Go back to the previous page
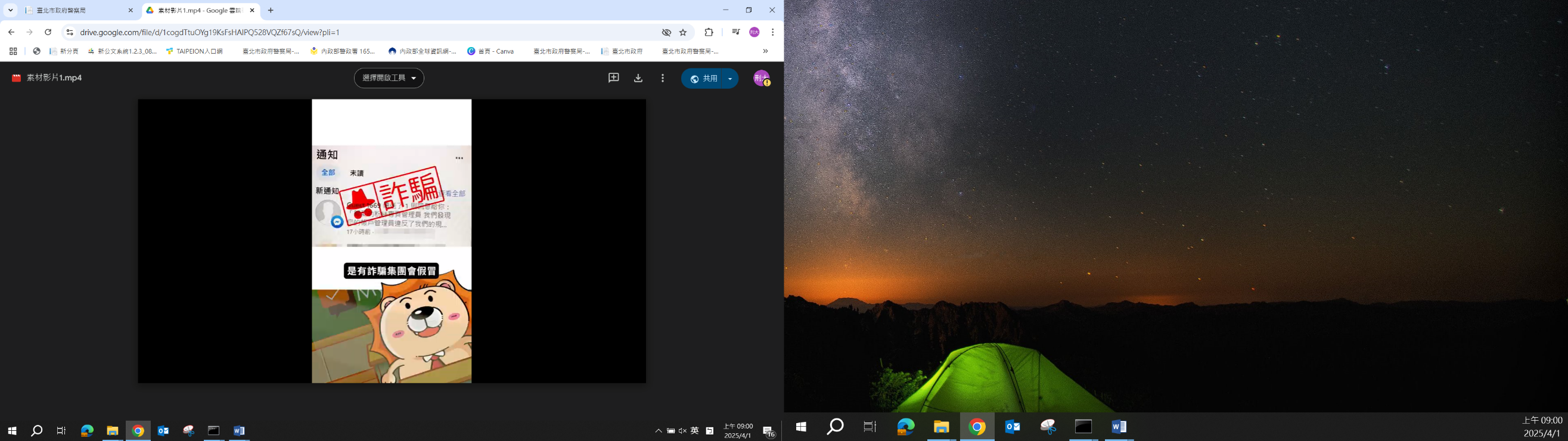 click(x=11, y=32)
